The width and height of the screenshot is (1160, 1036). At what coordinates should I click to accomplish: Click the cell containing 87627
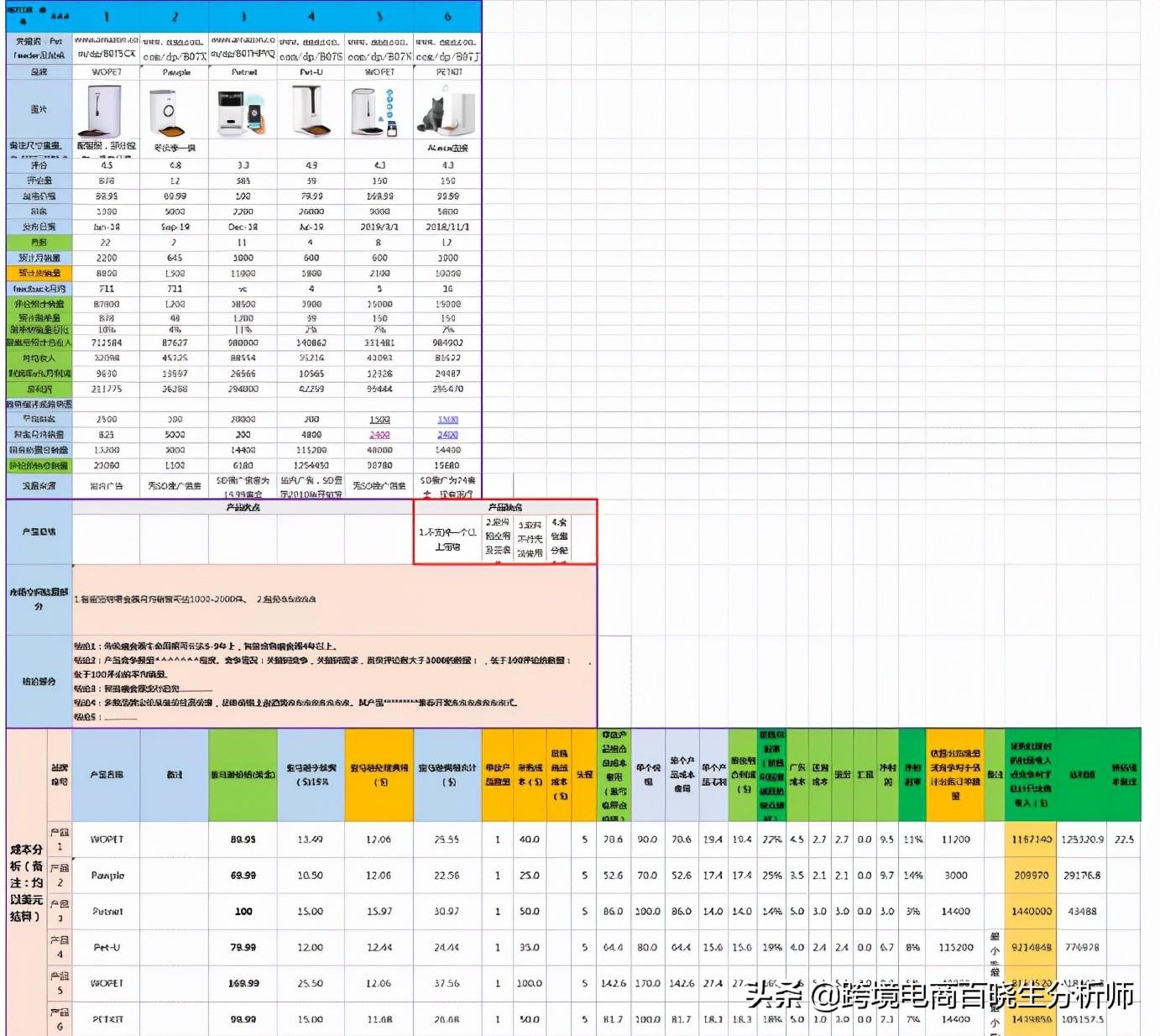tap(175, 343)
